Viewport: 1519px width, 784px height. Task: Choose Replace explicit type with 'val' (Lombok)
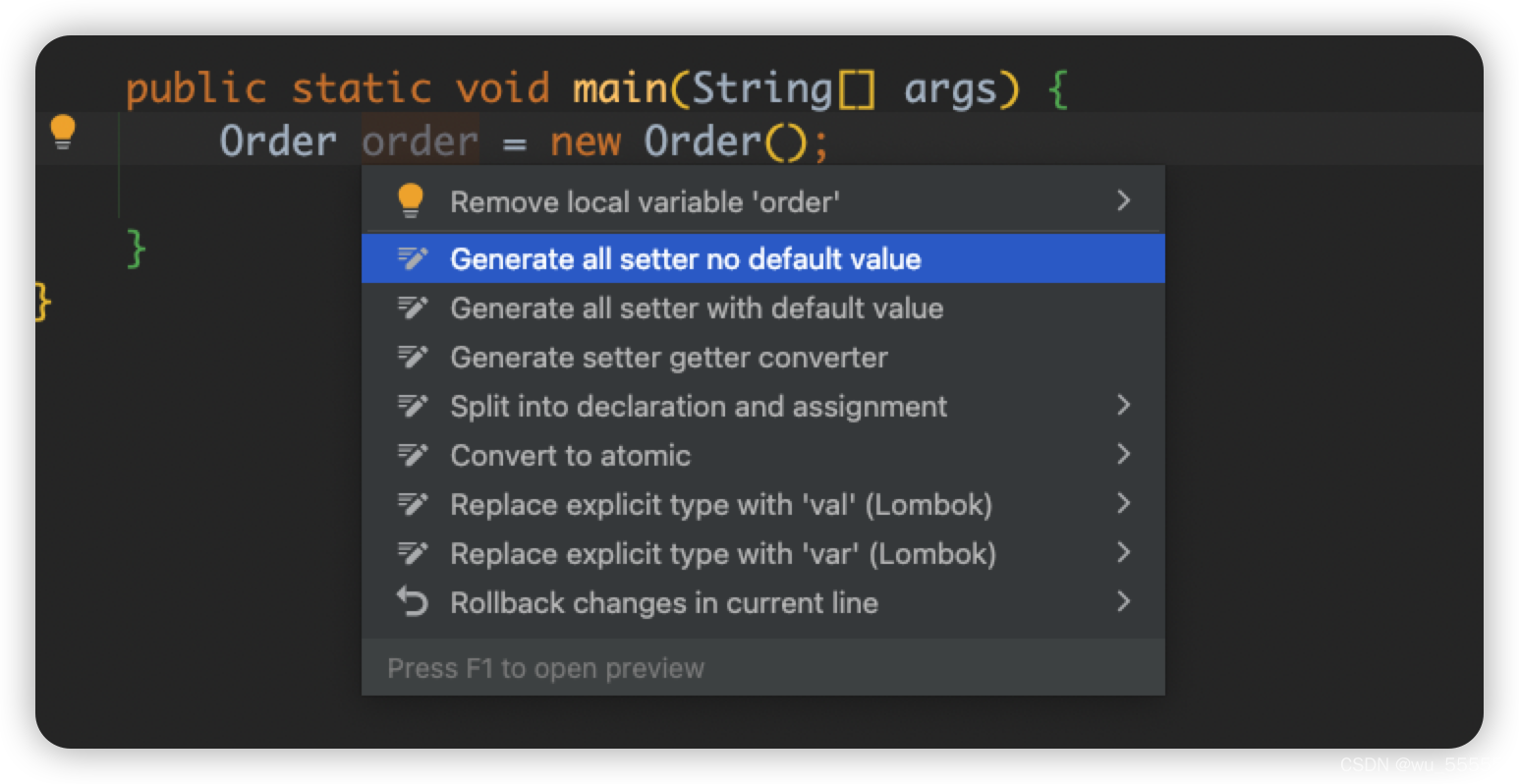click(763, 504)
